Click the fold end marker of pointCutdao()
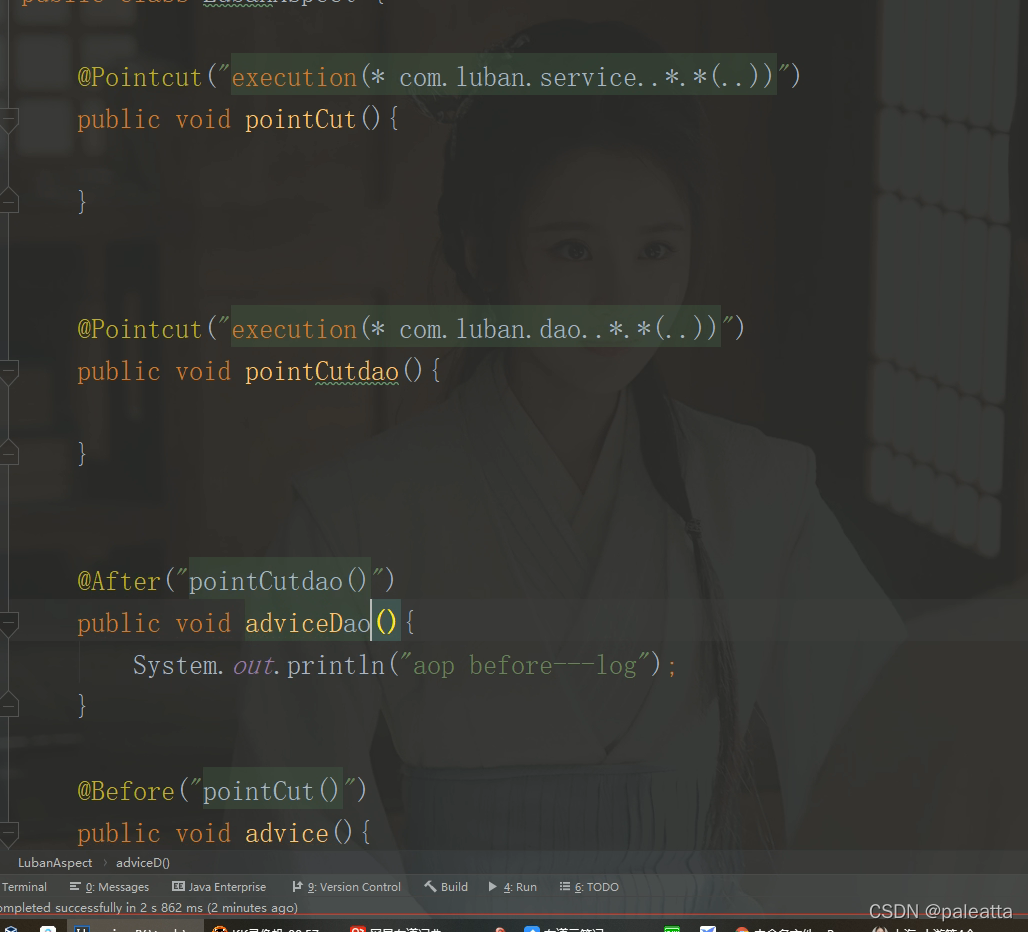 (x=9, y=452)
